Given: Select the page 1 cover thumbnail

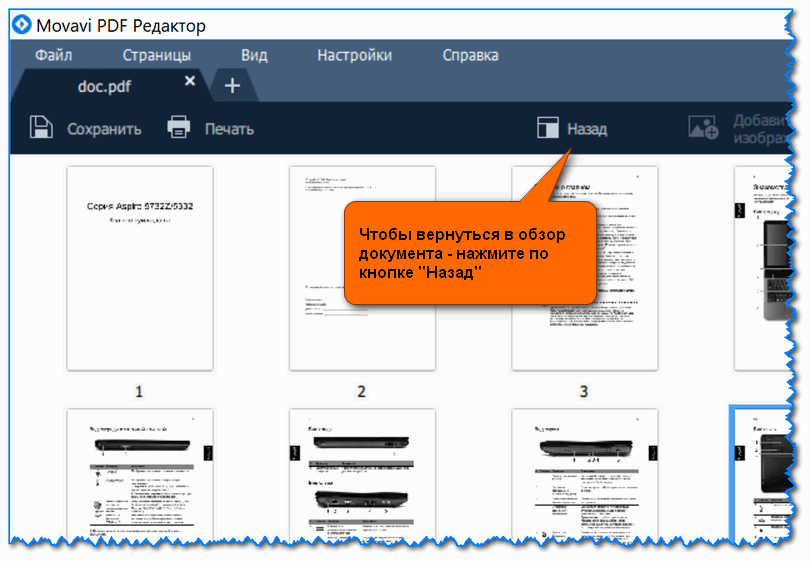Looking at the screenshot, I should click(139, 268).
